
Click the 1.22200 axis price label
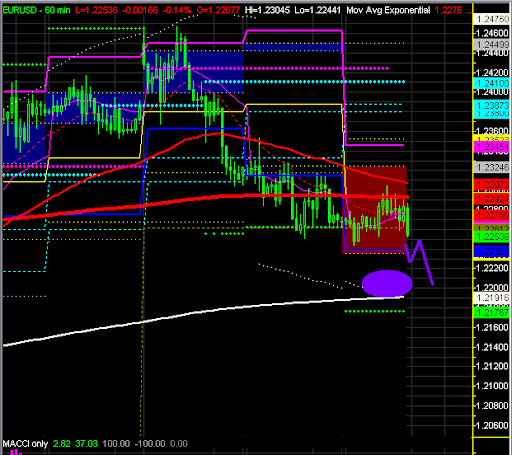pyautogui.click(x=492, y=268)
